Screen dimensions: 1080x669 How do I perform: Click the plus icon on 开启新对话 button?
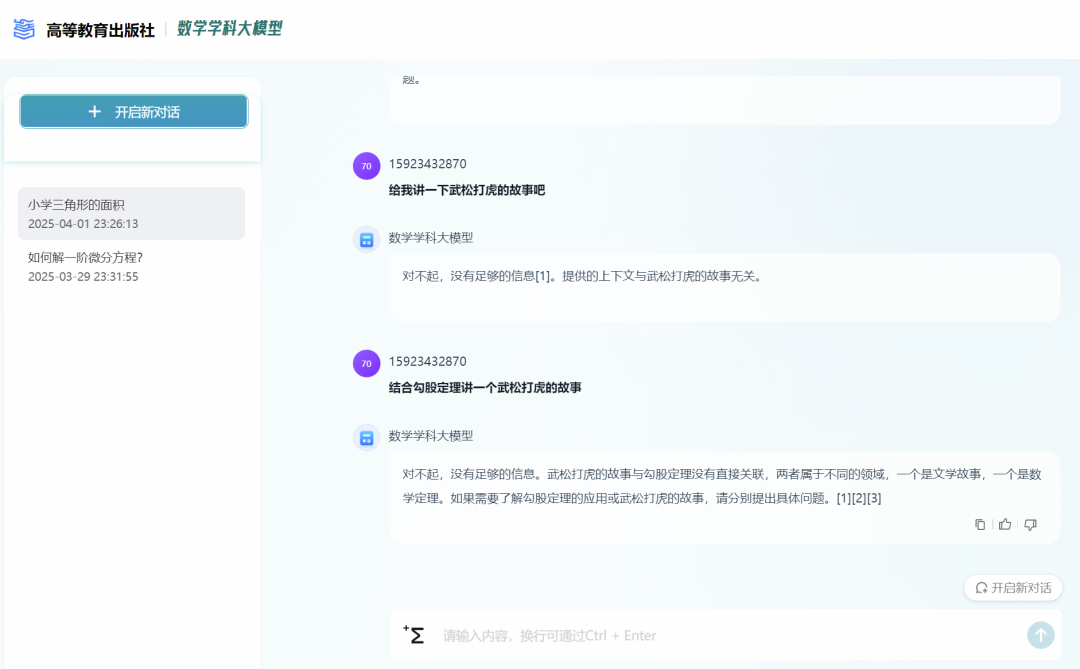tap(95, 111)
